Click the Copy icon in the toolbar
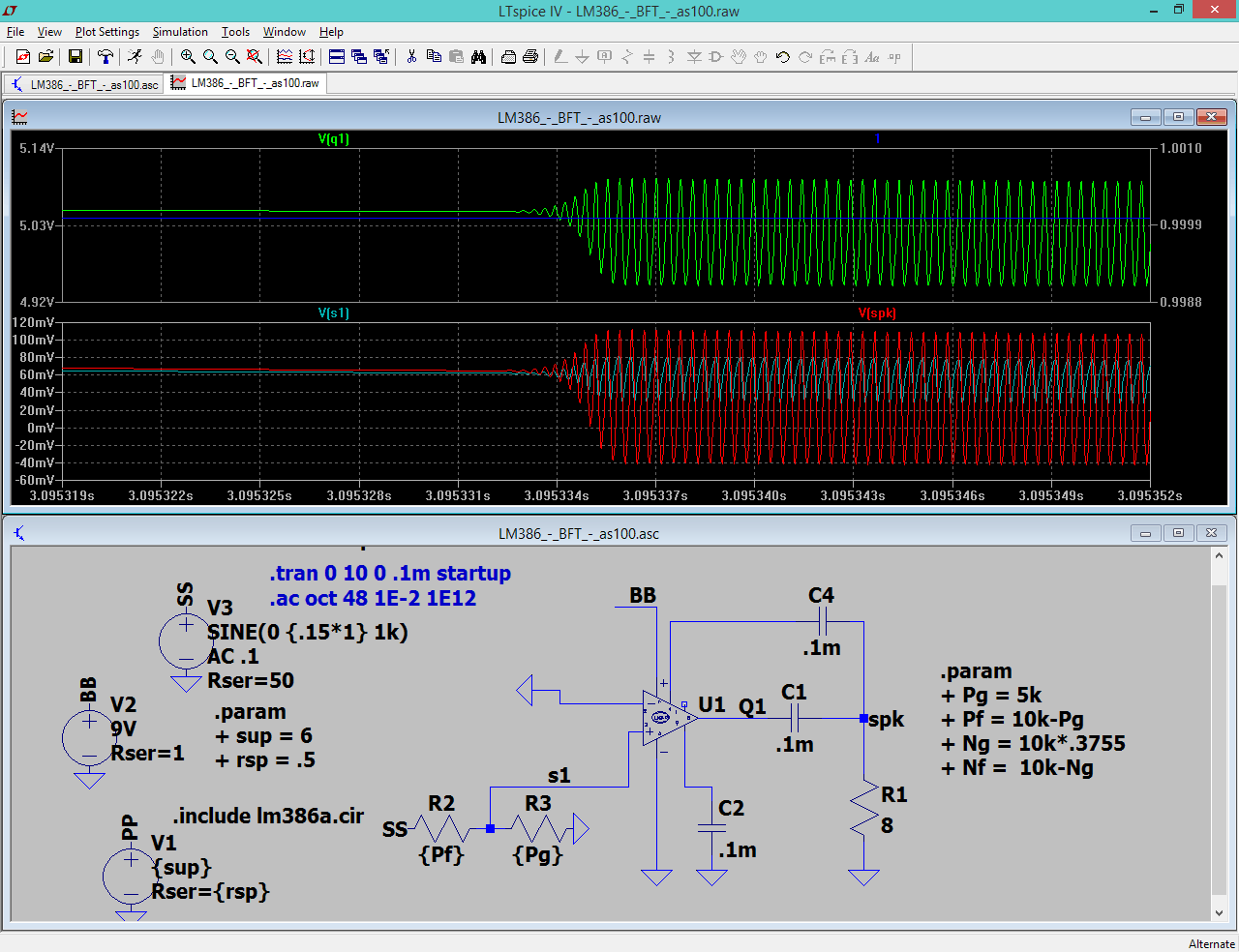1239x952 pixels. tap(434, 57)
